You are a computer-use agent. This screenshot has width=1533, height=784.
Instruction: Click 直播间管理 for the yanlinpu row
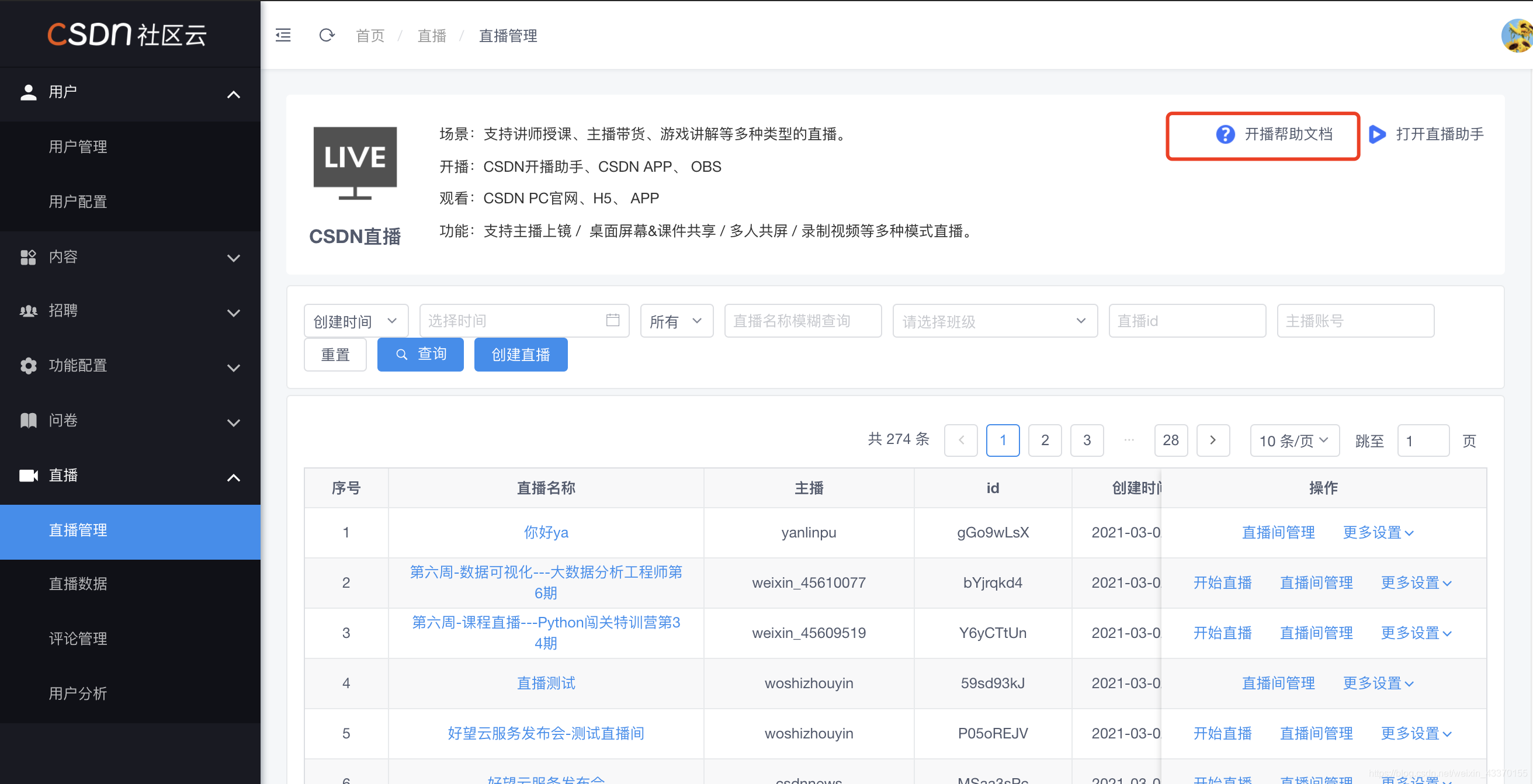pos(1278,532)
